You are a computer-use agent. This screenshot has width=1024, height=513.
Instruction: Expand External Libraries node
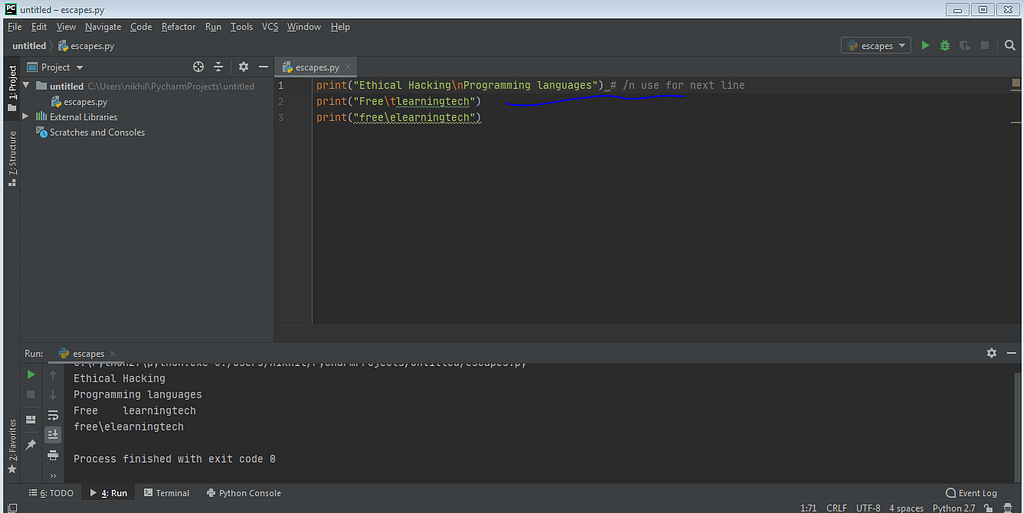26,116
